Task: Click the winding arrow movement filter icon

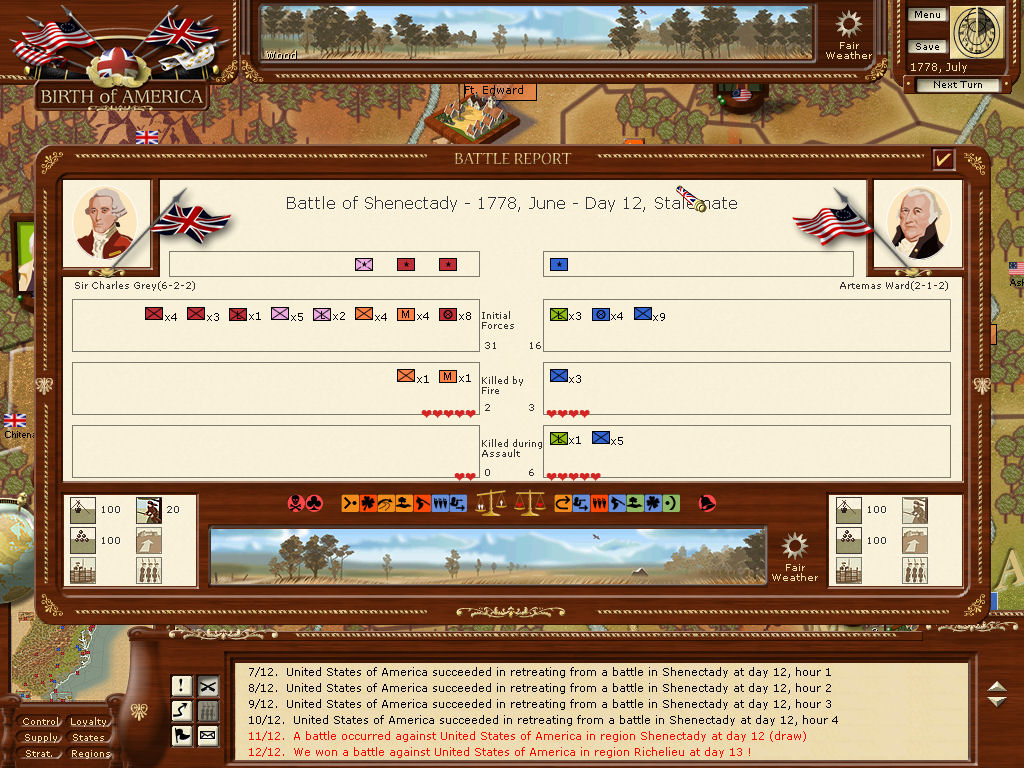Action: (x=182, y=711)
